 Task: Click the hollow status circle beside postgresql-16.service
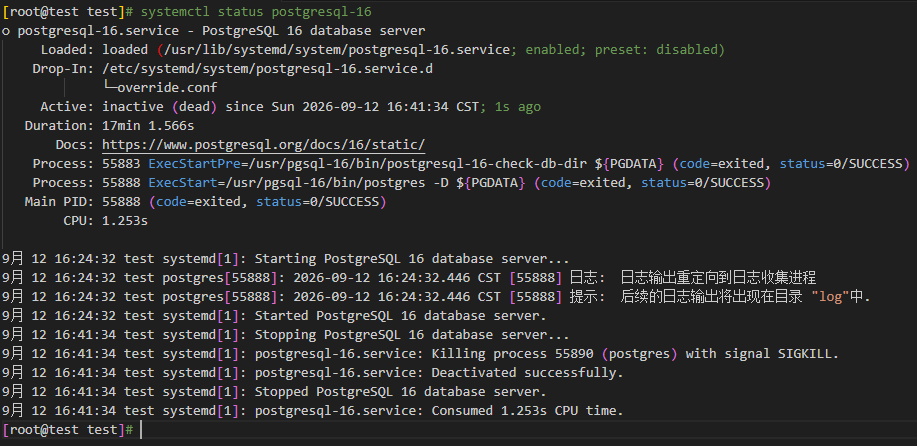coord(6,31)
